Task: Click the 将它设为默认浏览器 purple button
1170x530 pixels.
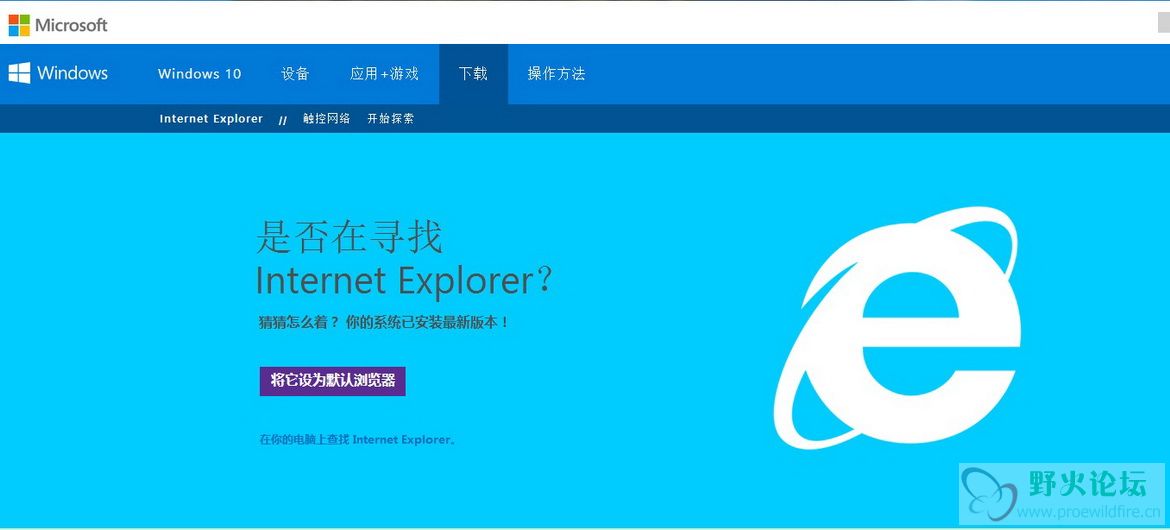Action: (333, 381)
